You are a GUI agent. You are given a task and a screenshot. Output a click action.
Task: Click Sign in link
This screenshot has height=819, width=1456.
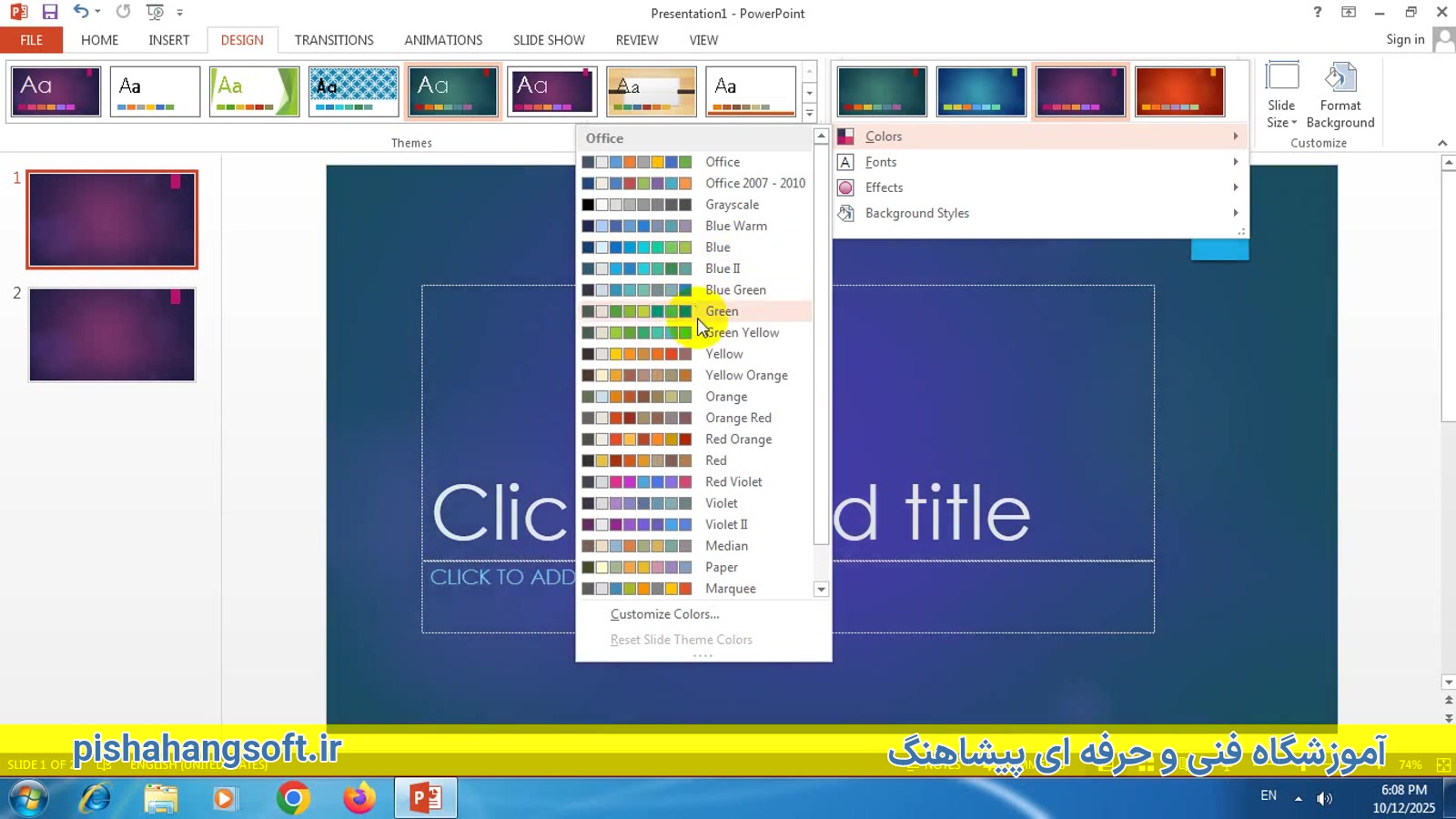coord(1405,39)
